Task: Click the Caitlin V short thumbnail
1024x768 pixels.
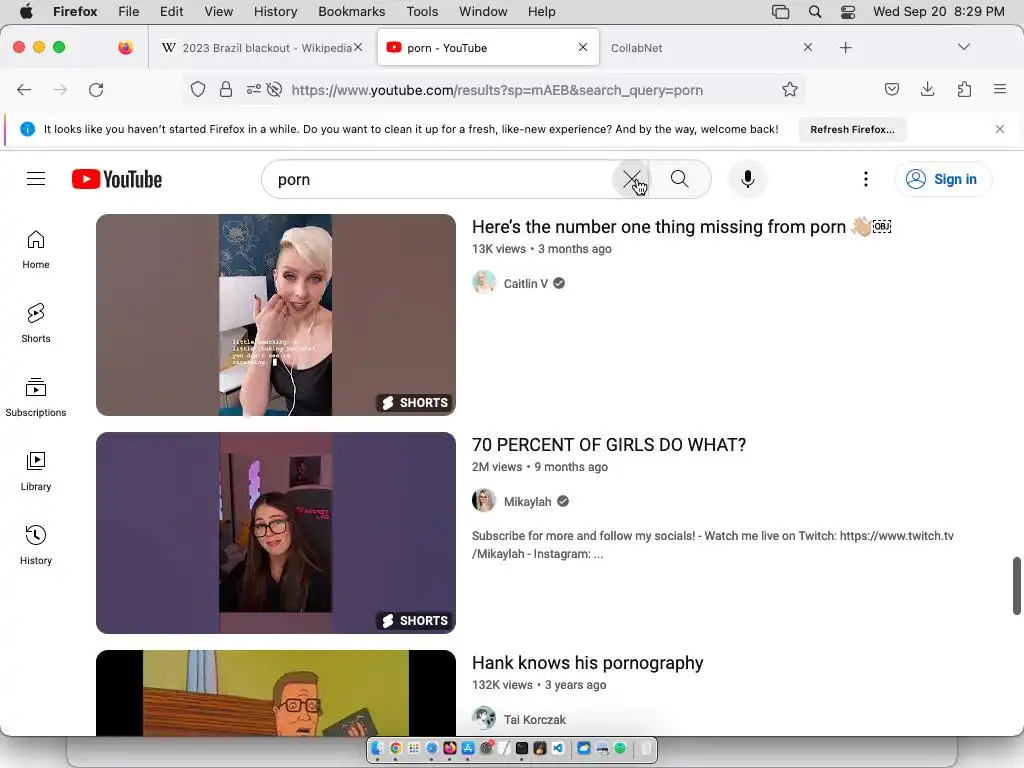Action: coord(276,315)
